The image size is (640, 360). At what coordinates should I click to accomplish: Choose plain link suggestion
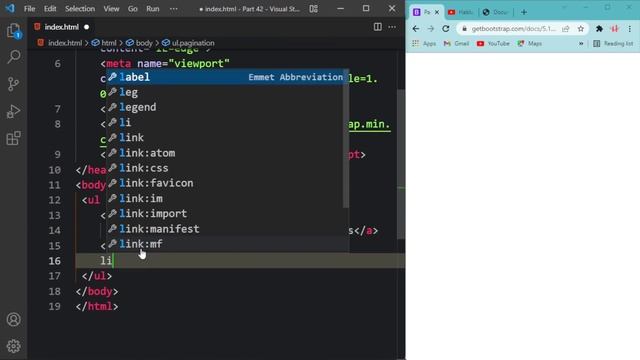tap(227, 138)
